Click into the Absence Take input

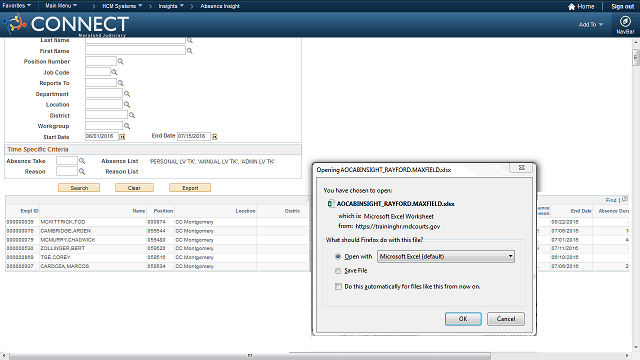coord(67,161)
